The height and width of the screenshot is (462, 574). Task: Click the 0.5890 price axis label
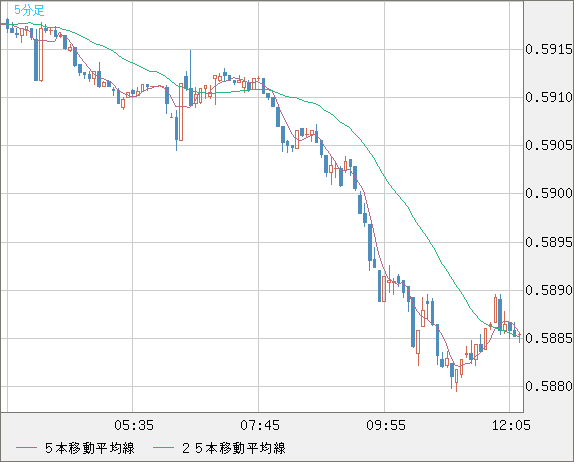coord(549,290)
